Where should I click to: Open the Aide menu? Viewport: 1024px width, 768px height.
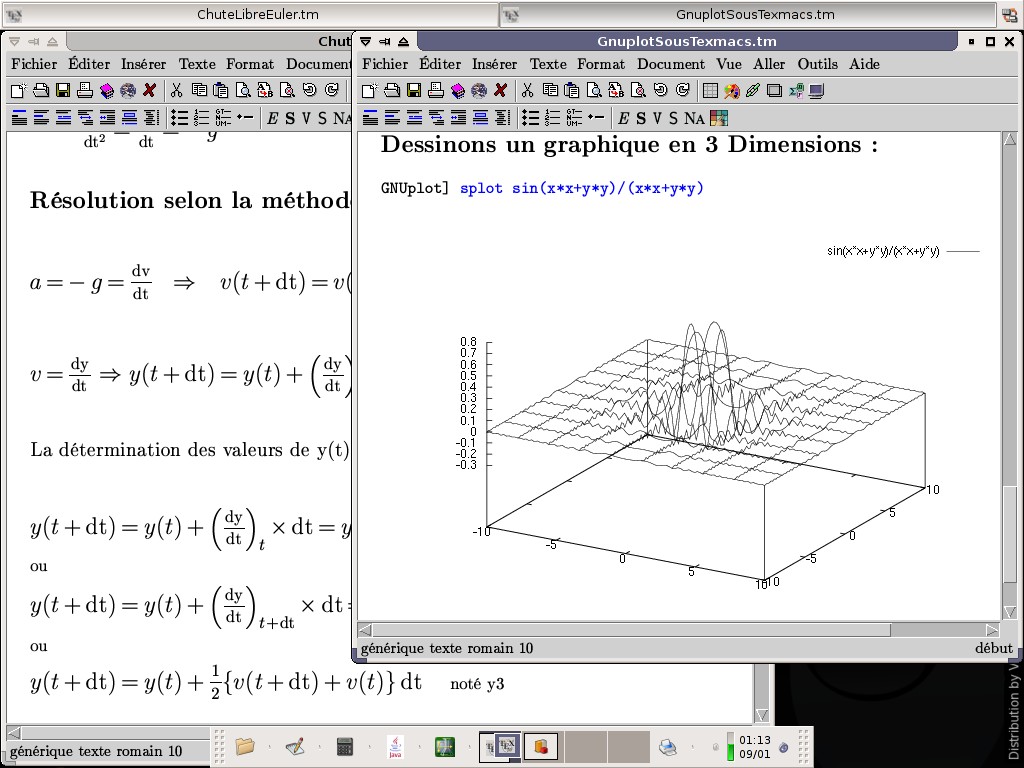pyautogui.click(x=864, y=64)
